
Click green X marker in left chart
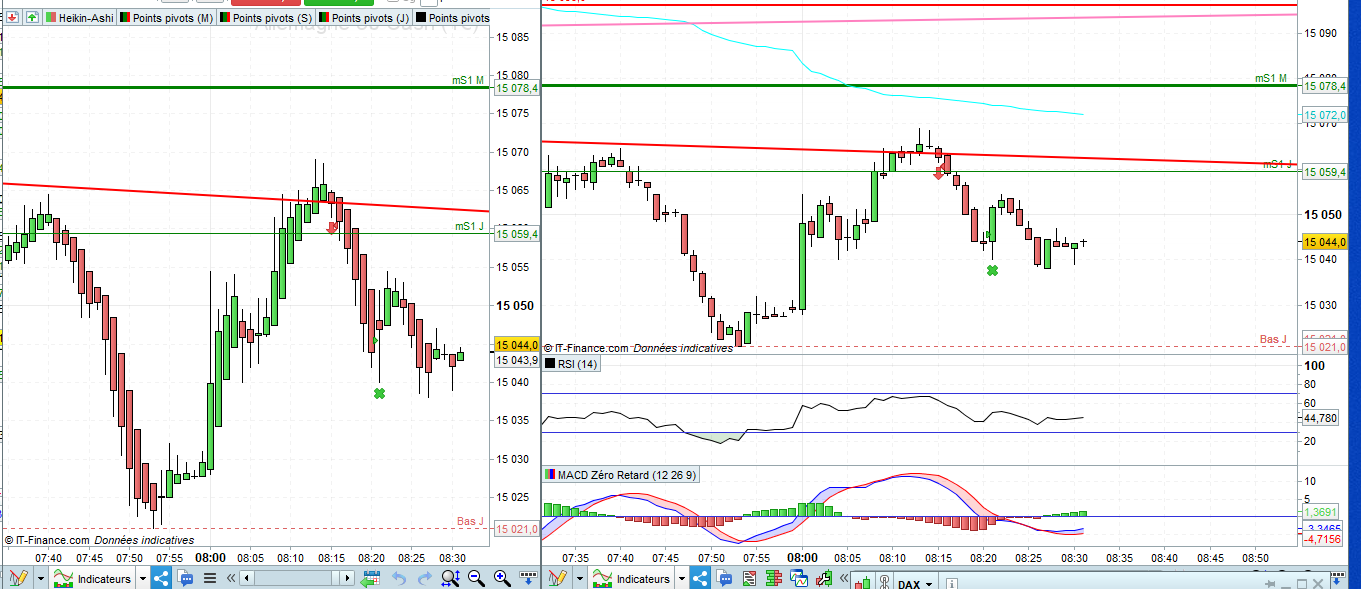[379, 394]
